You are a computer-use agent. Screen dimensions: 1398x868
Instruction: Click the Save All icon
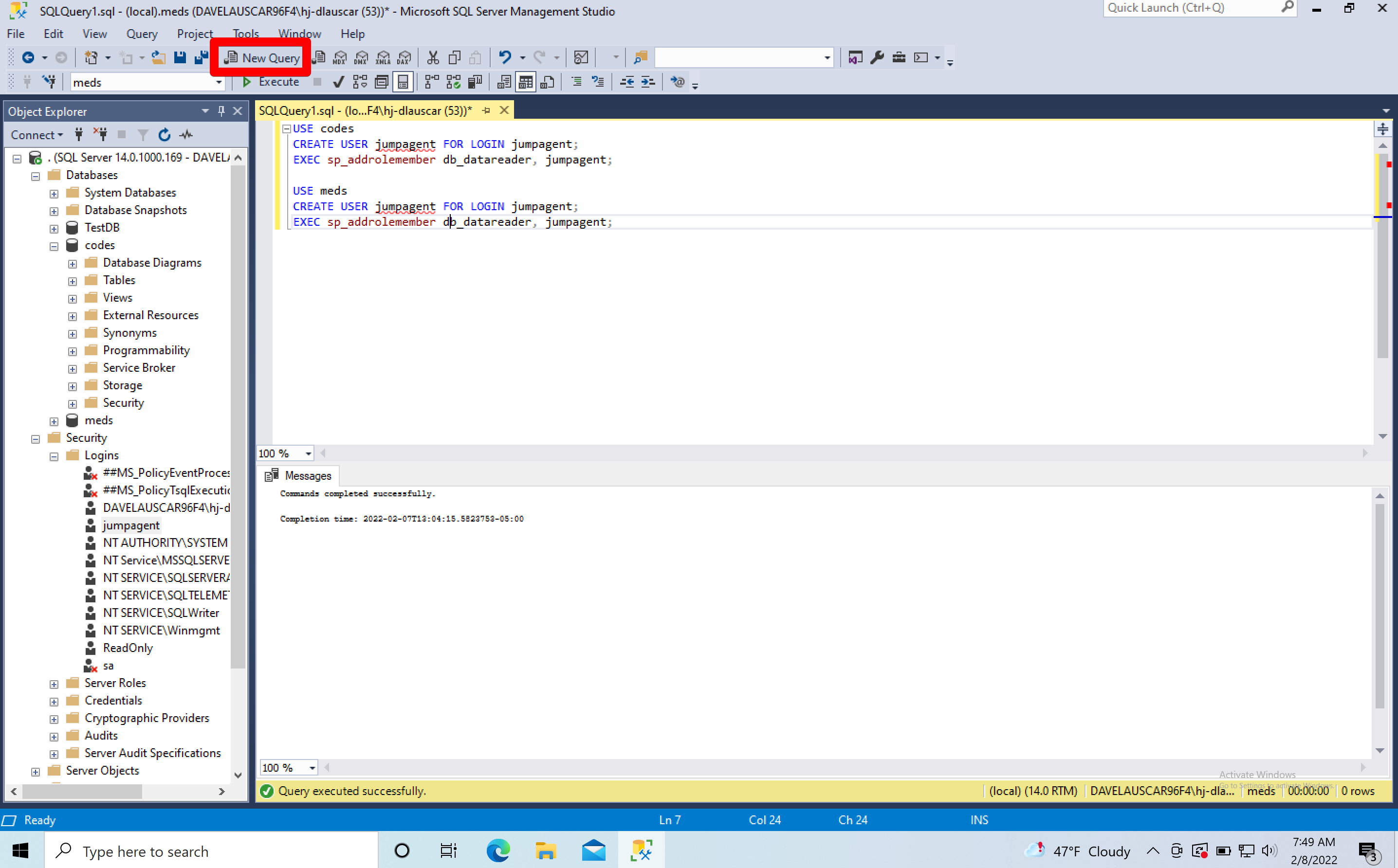201,57
